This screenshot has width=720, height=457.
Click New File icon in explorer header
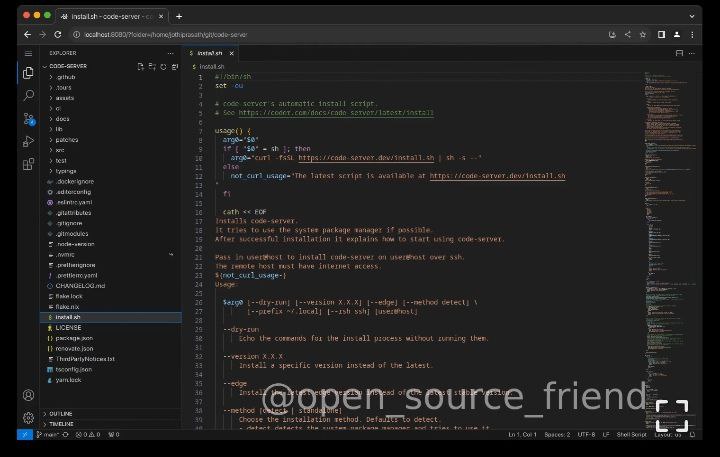point(141,67)
